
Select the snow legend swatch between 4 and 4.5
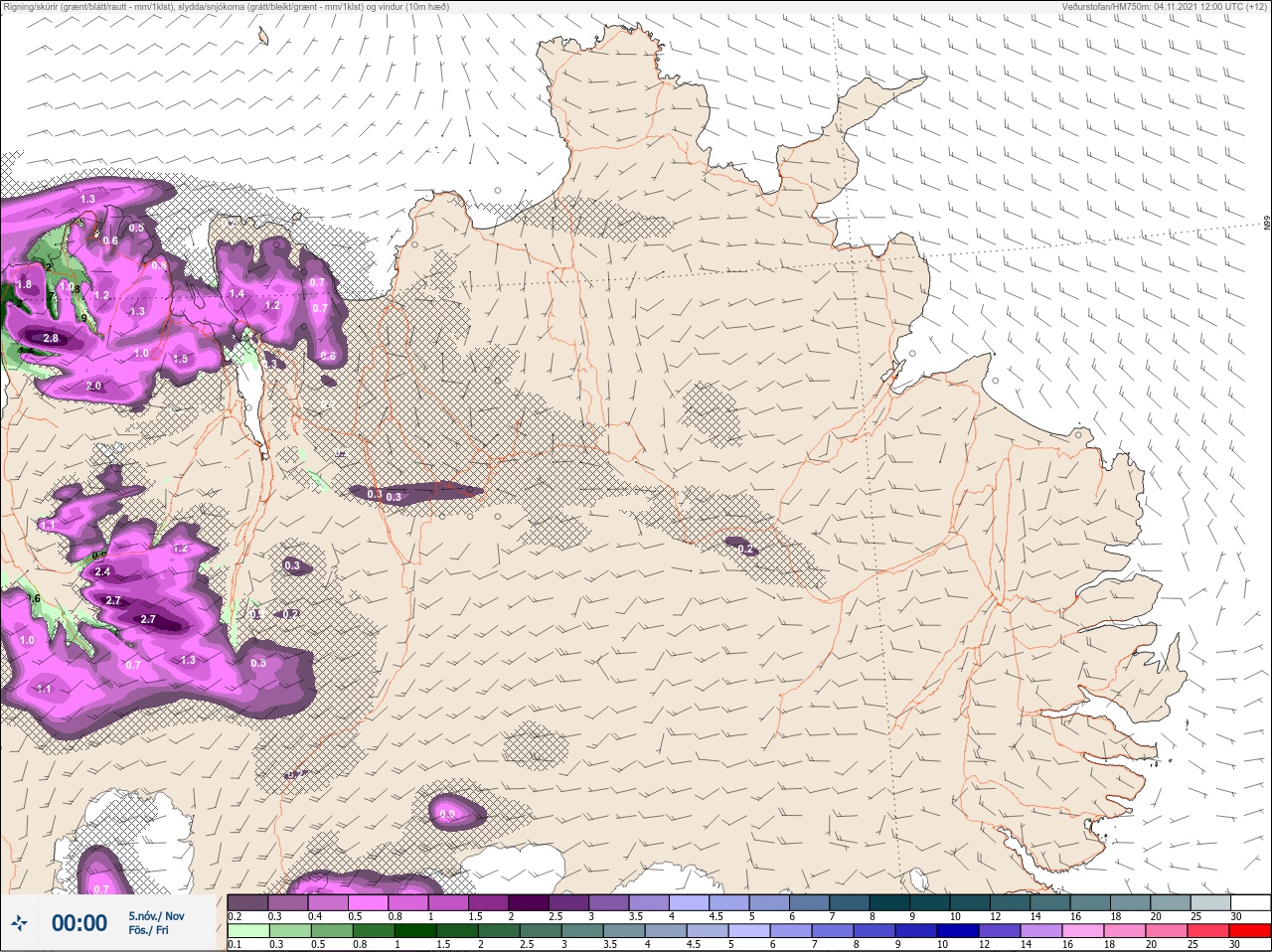point(691,901)
